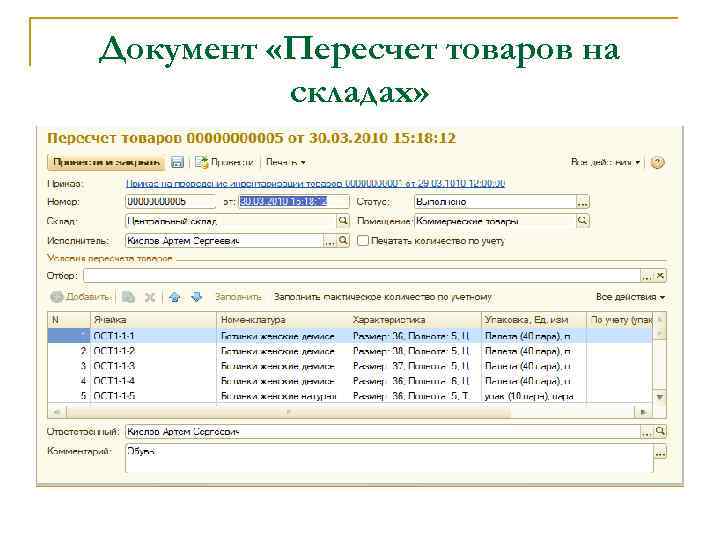
Task: Click the green plus Добавить icon
Action: [56, 297]
